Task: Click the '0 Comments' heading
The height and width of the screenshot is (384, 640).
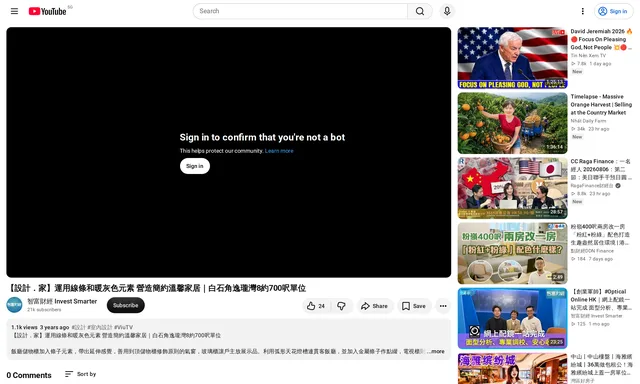Action: click(29, 375)
